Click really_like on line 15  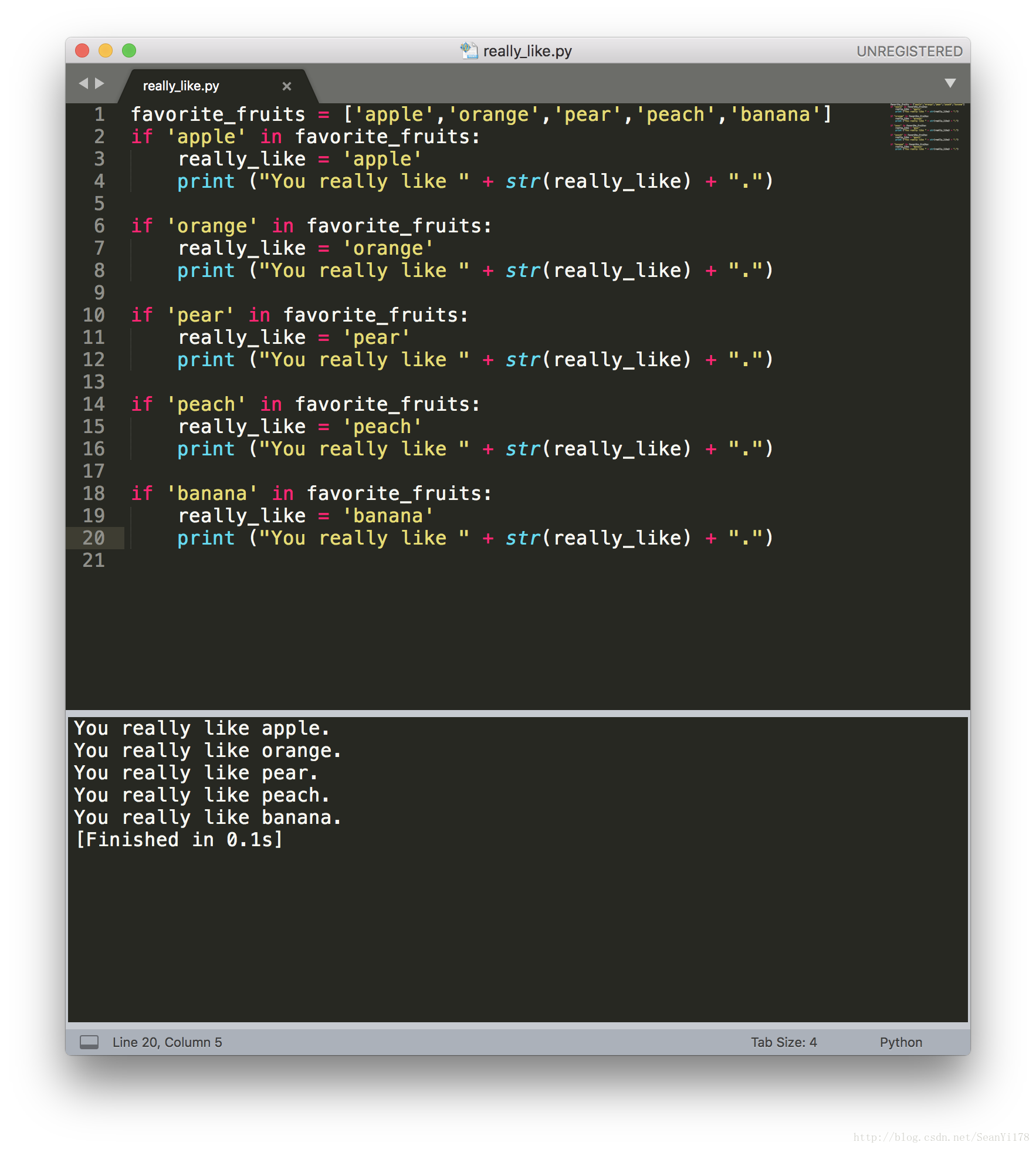242,427
